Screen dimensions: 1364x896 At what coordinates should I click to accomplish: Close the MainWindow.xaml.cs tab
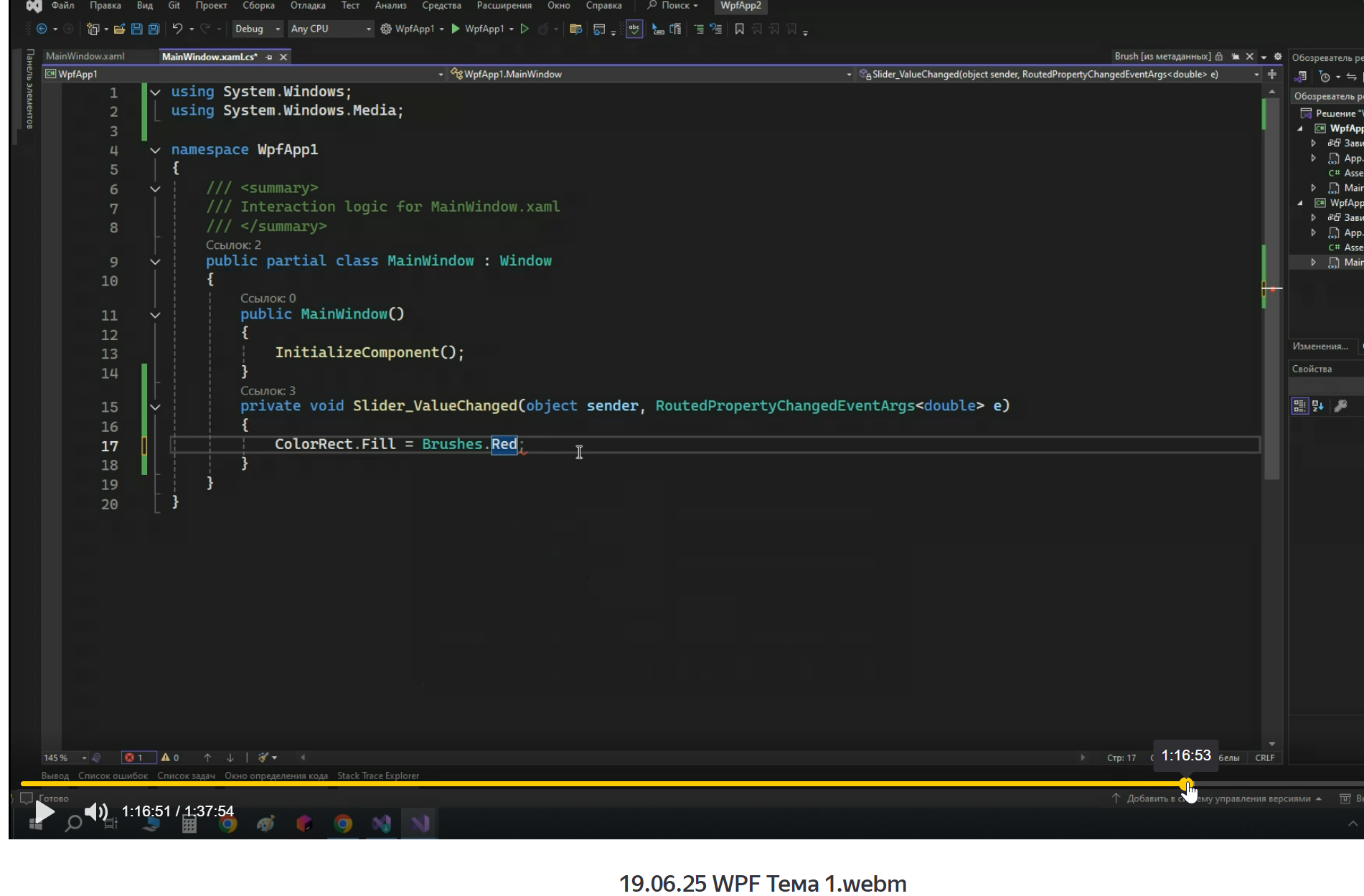coord(283,57)
